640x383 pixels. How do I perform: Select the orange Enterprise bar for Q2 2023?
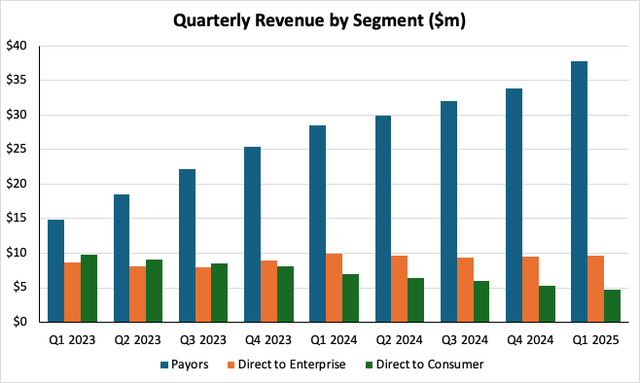[138, 294]
